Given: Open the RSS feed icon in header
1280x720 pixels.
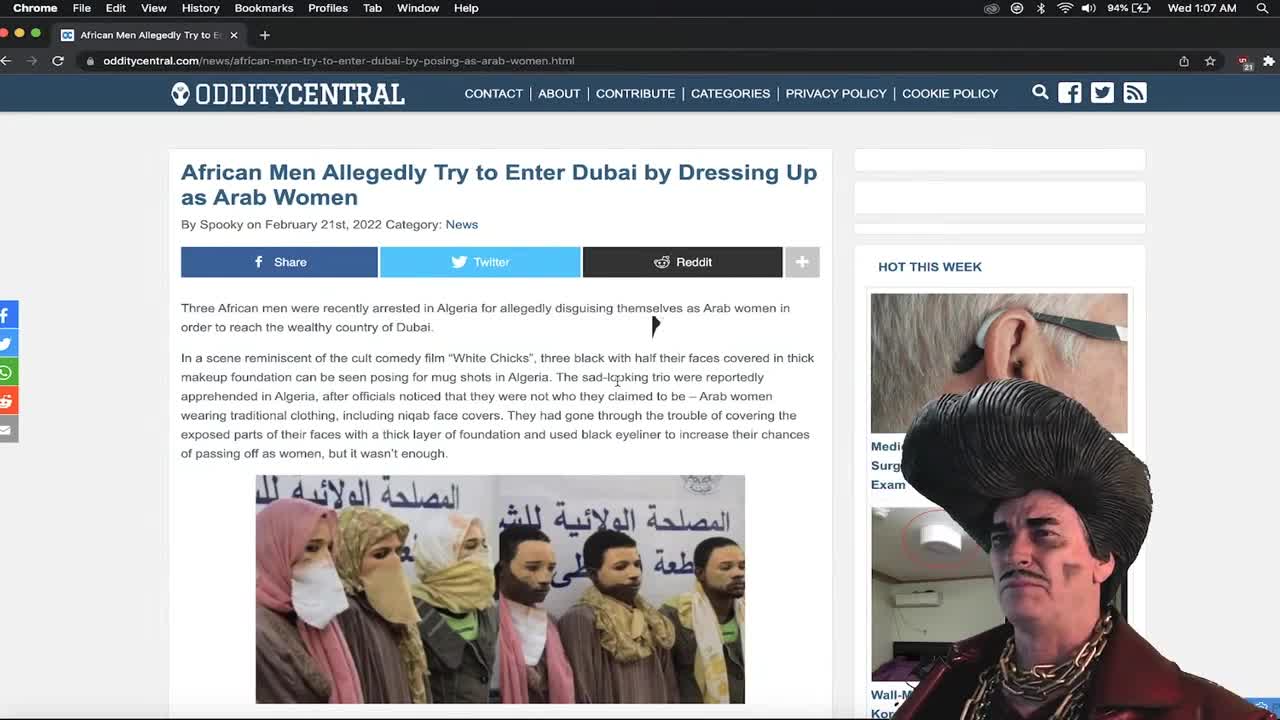Looking at the screenshot, I should (1135, 93).
